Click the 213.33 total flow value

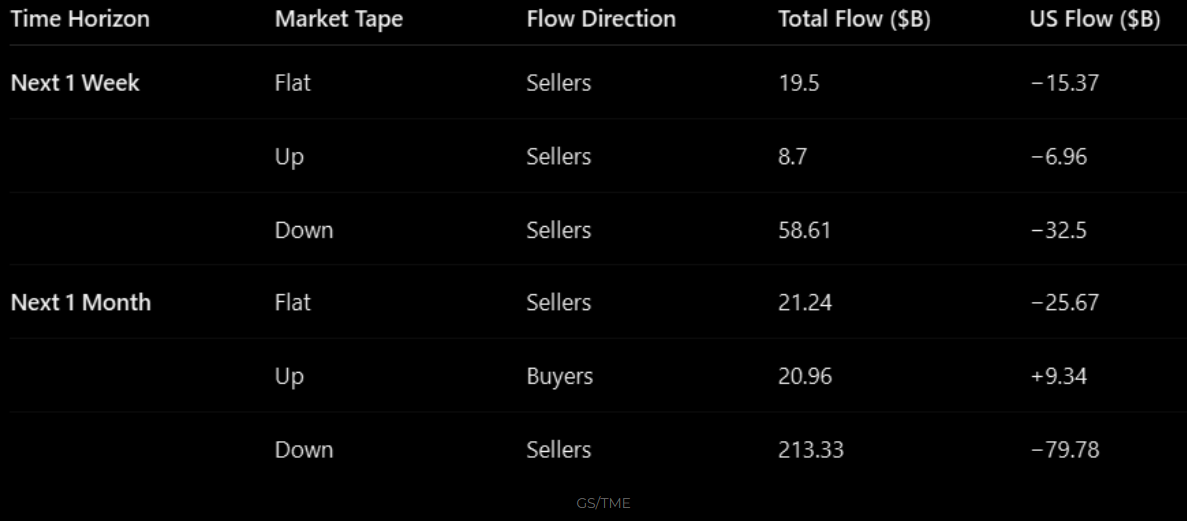pos(811,450)
